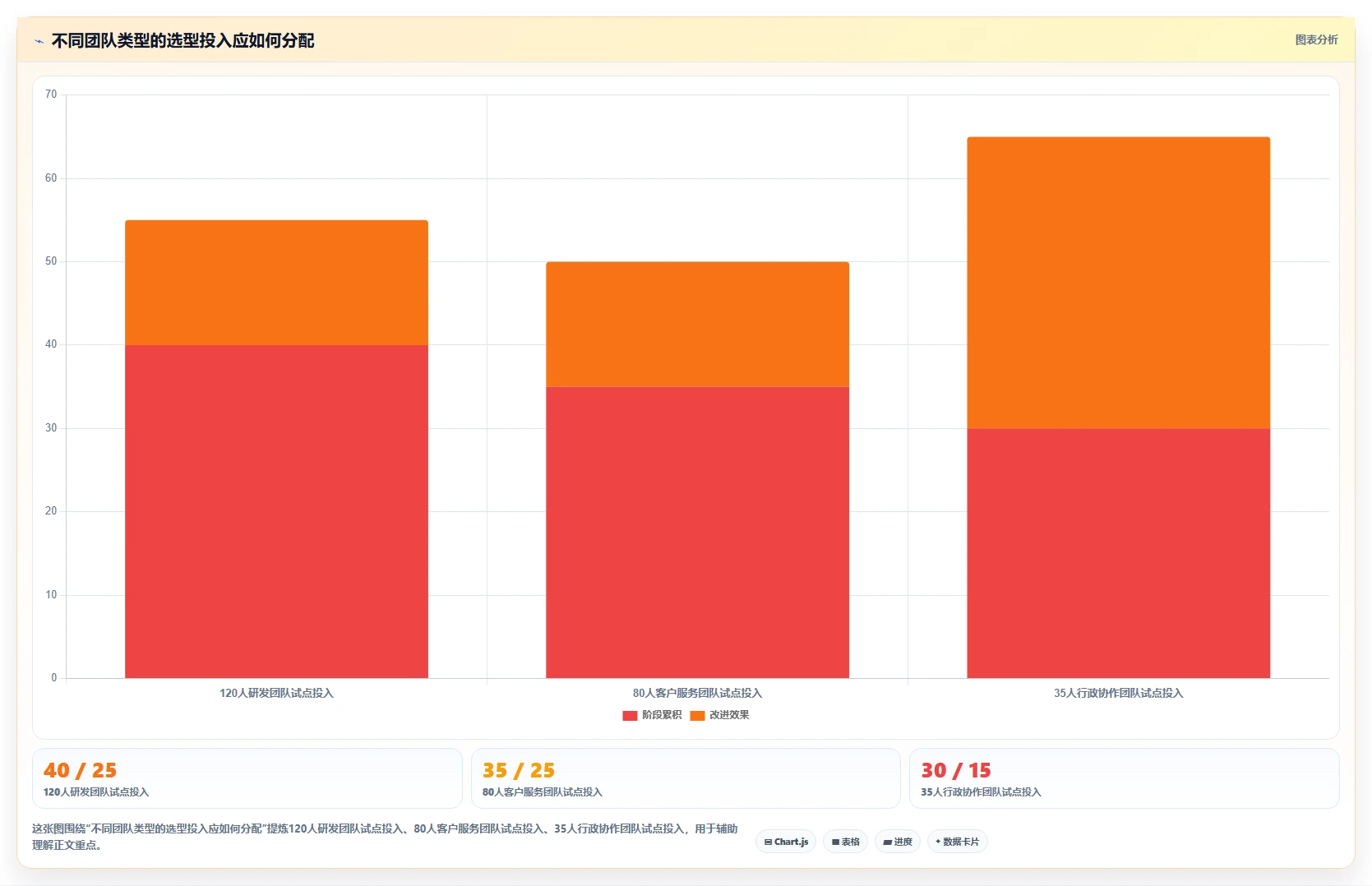
Task: Toggle the 改进效果 legend orange swatch
Action: tap(697, 715)
